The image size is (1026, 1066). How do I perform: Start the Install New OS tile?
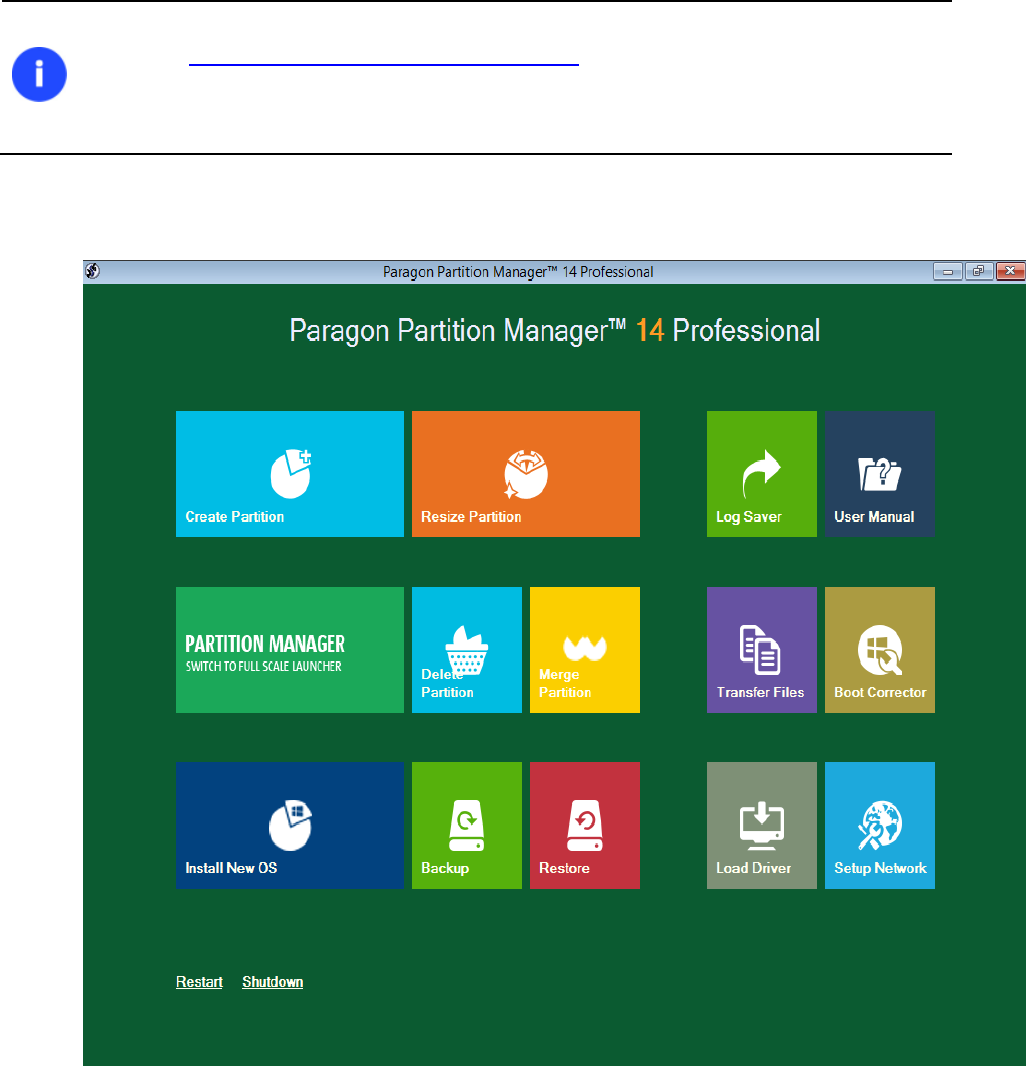[290, 825]
